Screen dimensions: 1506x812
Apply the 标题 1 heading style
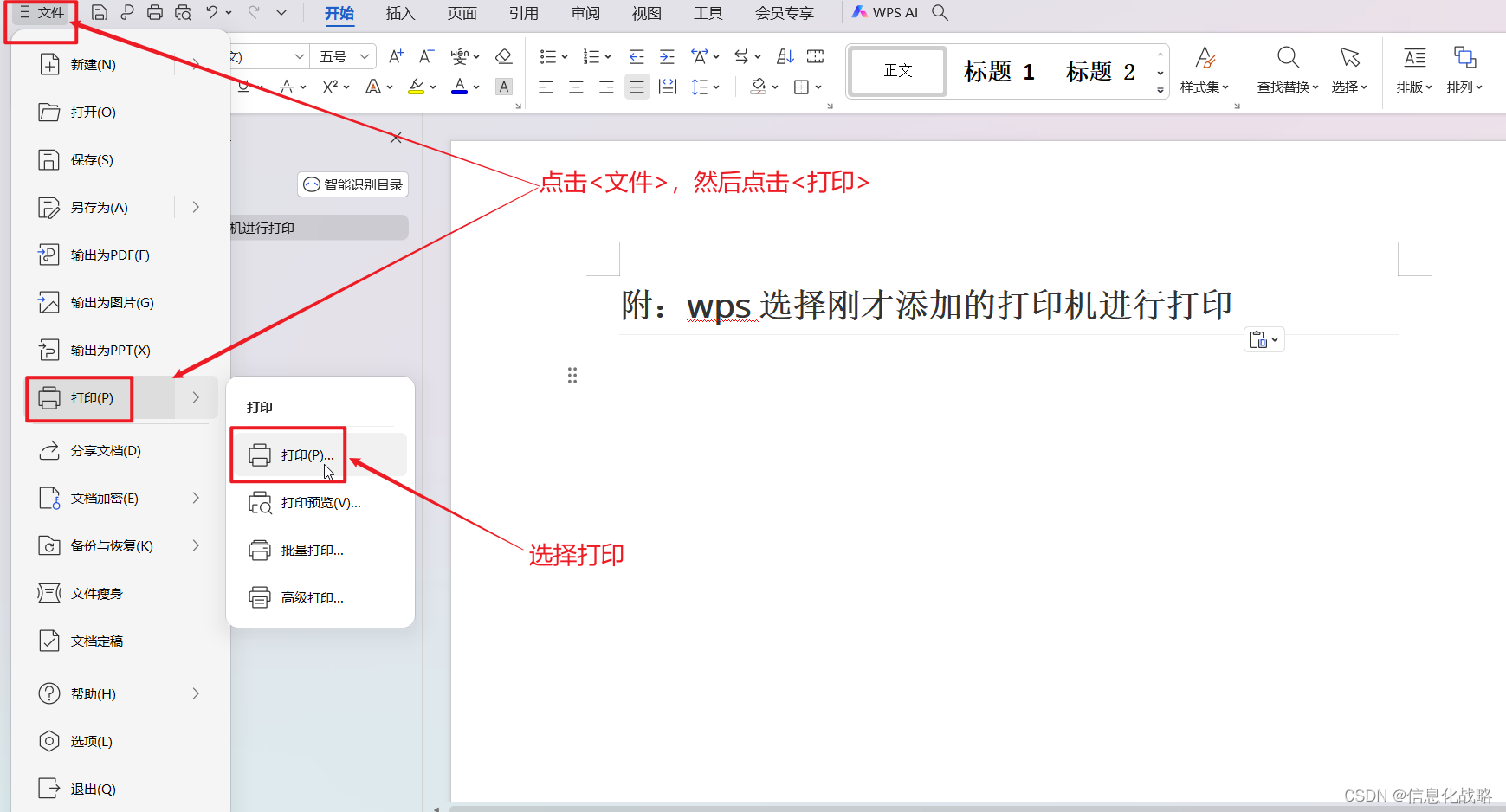(999, 71)
